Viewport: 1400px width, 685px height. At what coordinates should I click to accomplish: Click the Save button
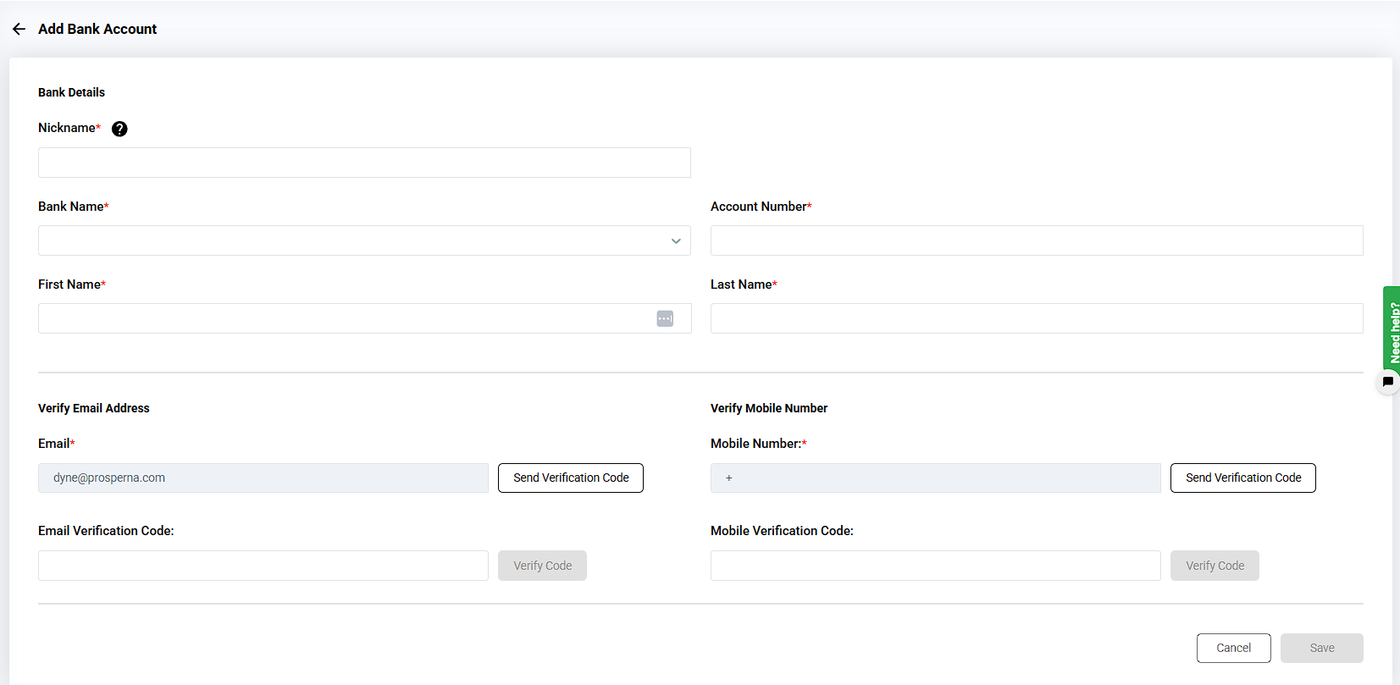1321,648
